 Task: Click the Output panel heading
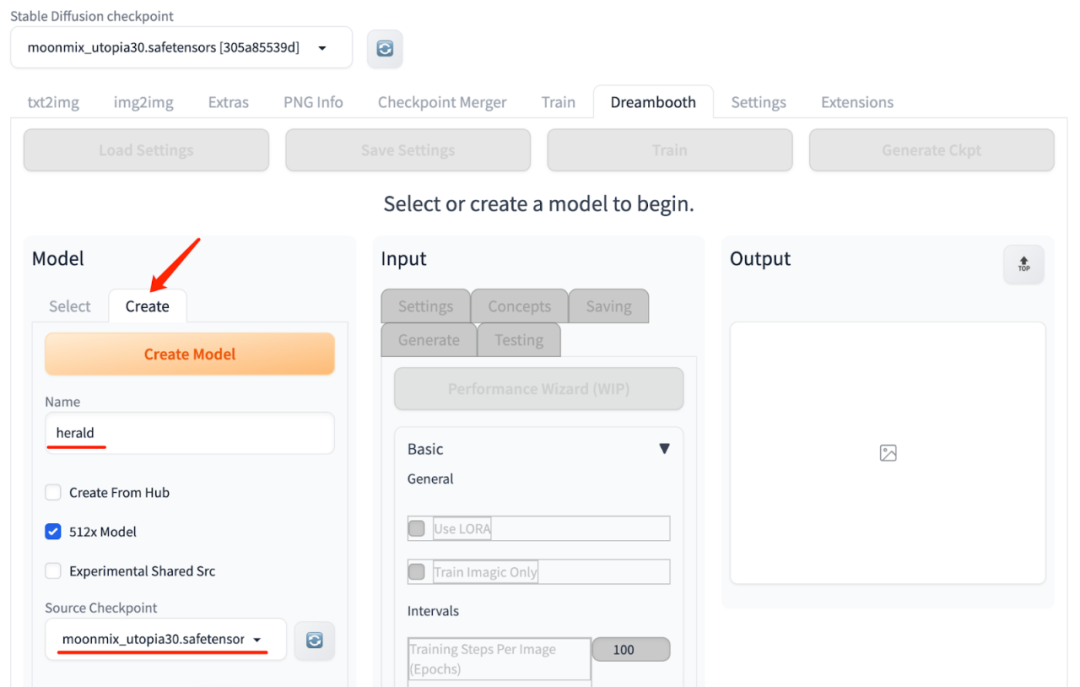pyautogui.click(x=760, y=258)
